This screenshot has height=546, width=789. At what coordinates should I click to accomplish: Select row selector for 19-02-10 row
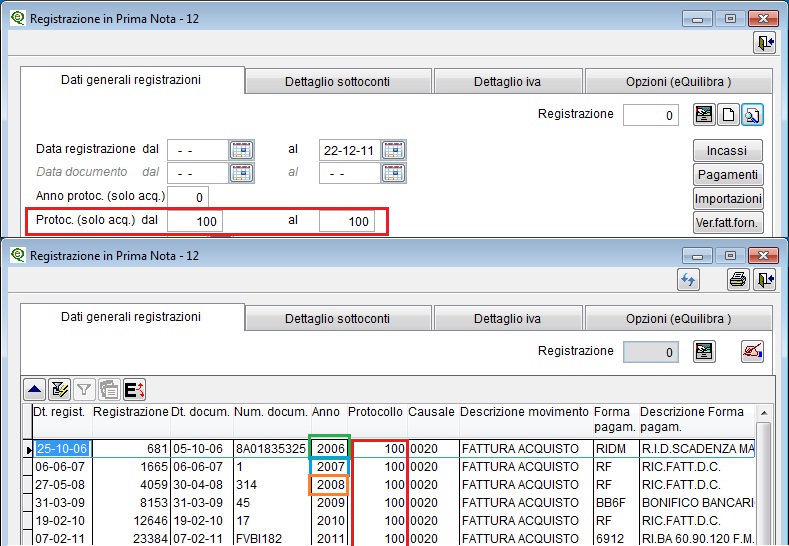click(x=27, y=521)
